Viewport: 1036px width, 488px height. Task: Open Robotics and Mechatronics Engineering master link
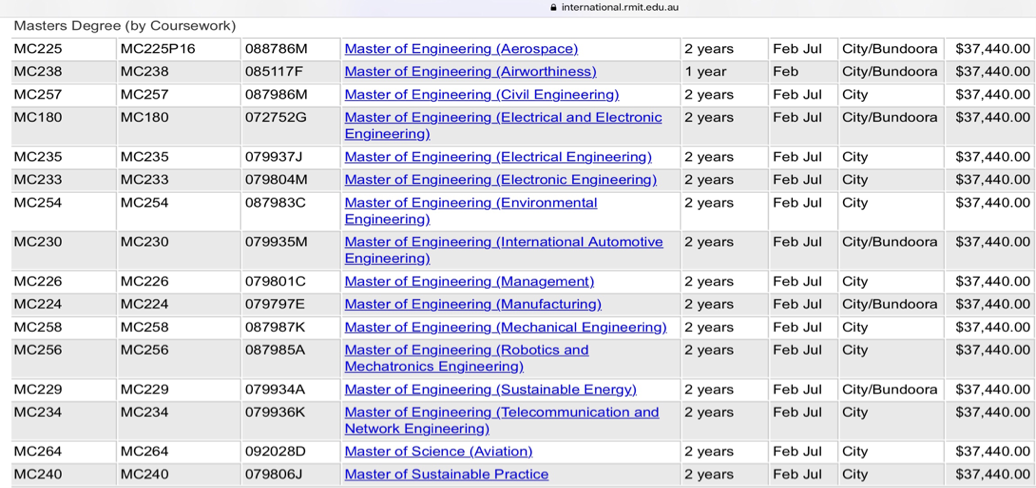466,351
